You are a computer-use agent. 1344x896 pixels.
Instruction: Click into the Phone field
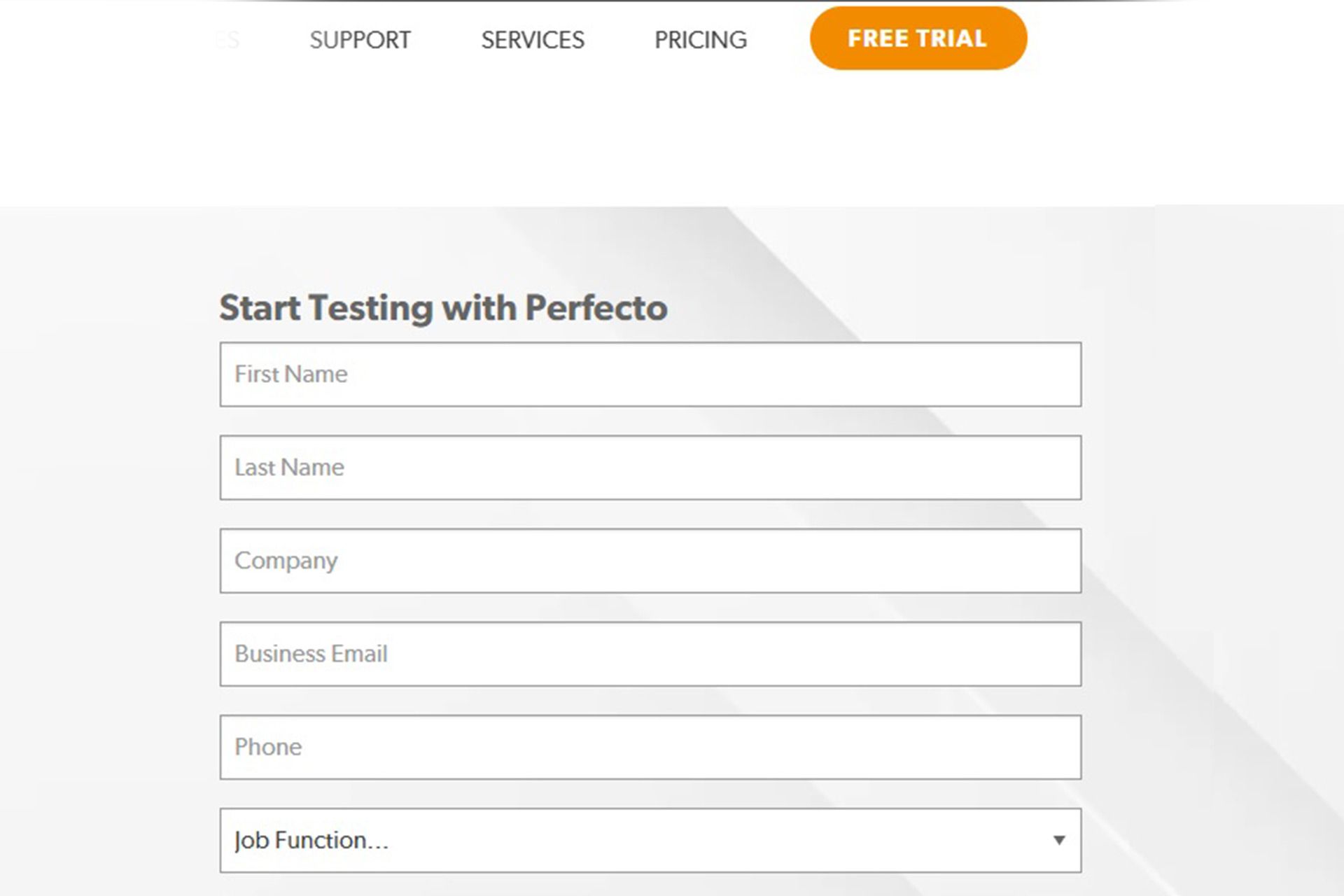[650, 747]
